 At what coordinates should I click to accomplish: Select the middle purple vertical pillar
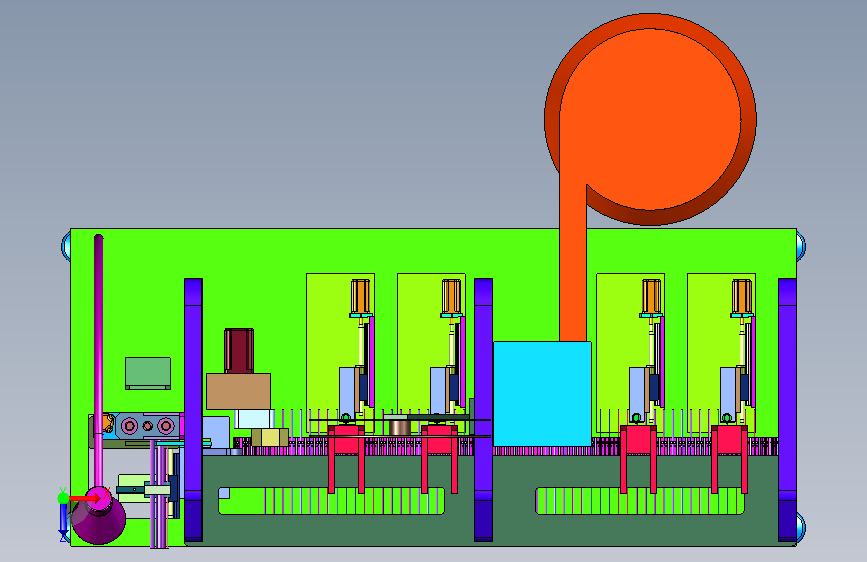483,410
